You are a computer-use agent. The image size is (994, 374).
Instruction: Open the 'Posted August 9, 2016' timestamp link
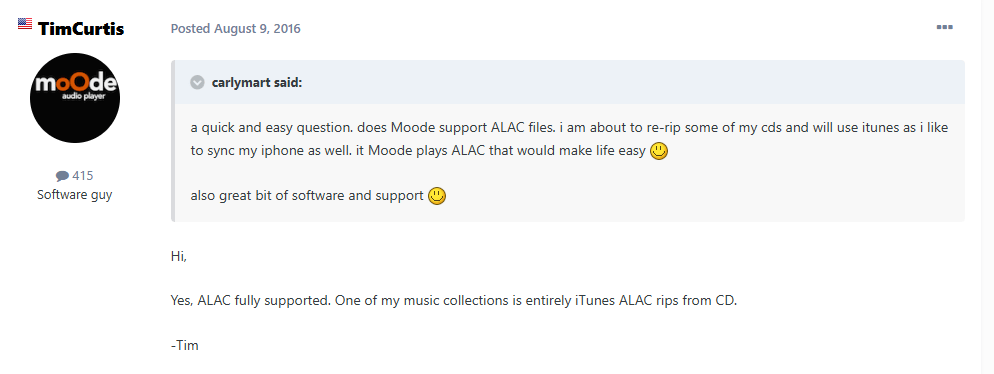[236, 29]
